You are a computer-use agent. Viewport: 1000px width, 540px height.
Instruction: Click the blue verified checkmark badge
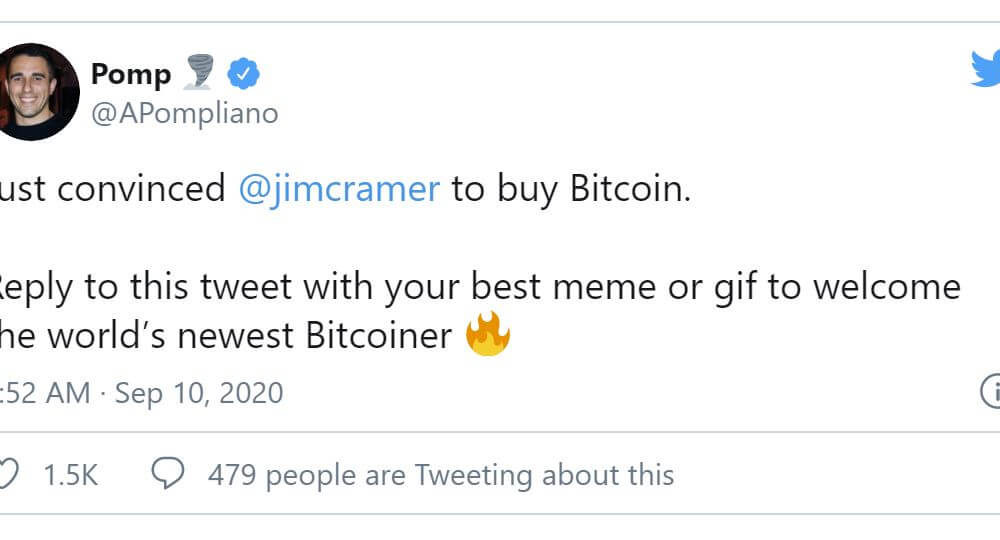[244, 73]
